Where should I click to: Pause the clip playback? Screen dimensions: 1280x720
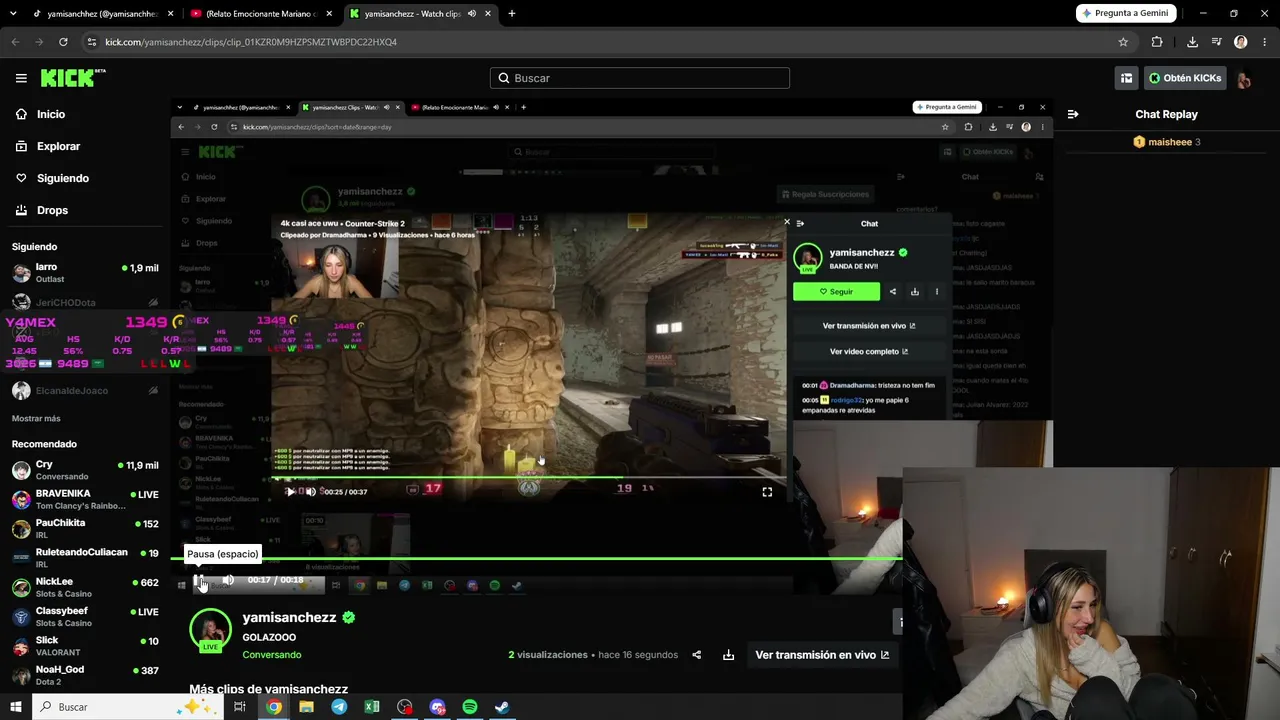click(201, 580)
